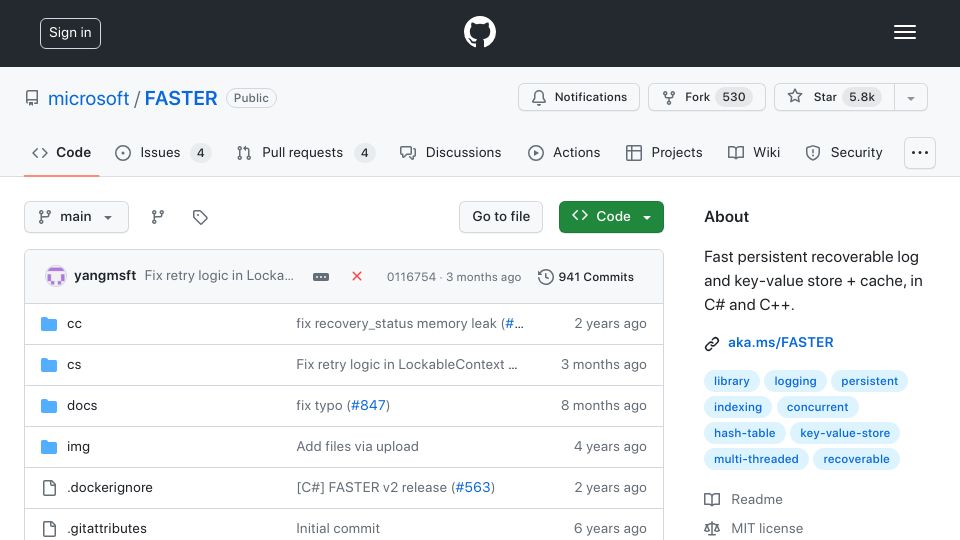View tags via the tag icon
The height and width of the screenshot is (540, 960).
coord(200,217)
